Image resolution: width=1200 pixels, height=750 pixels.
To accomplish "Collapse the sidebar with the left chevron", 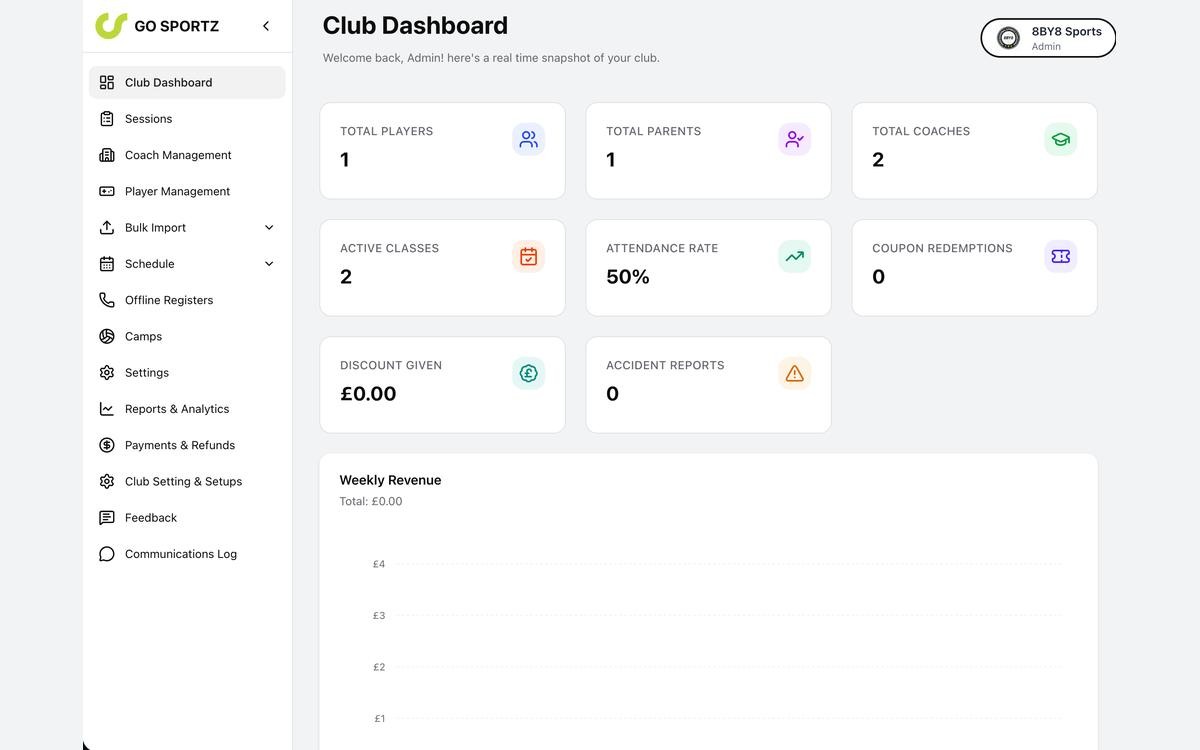I will pos(266,26).
